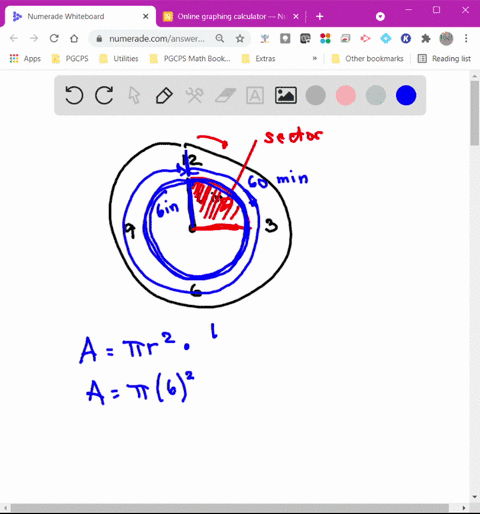Viewport: 480px width, 514px height.
Task: Choose the text box tool
Action: pyautogui.click(x=255, y=95)
